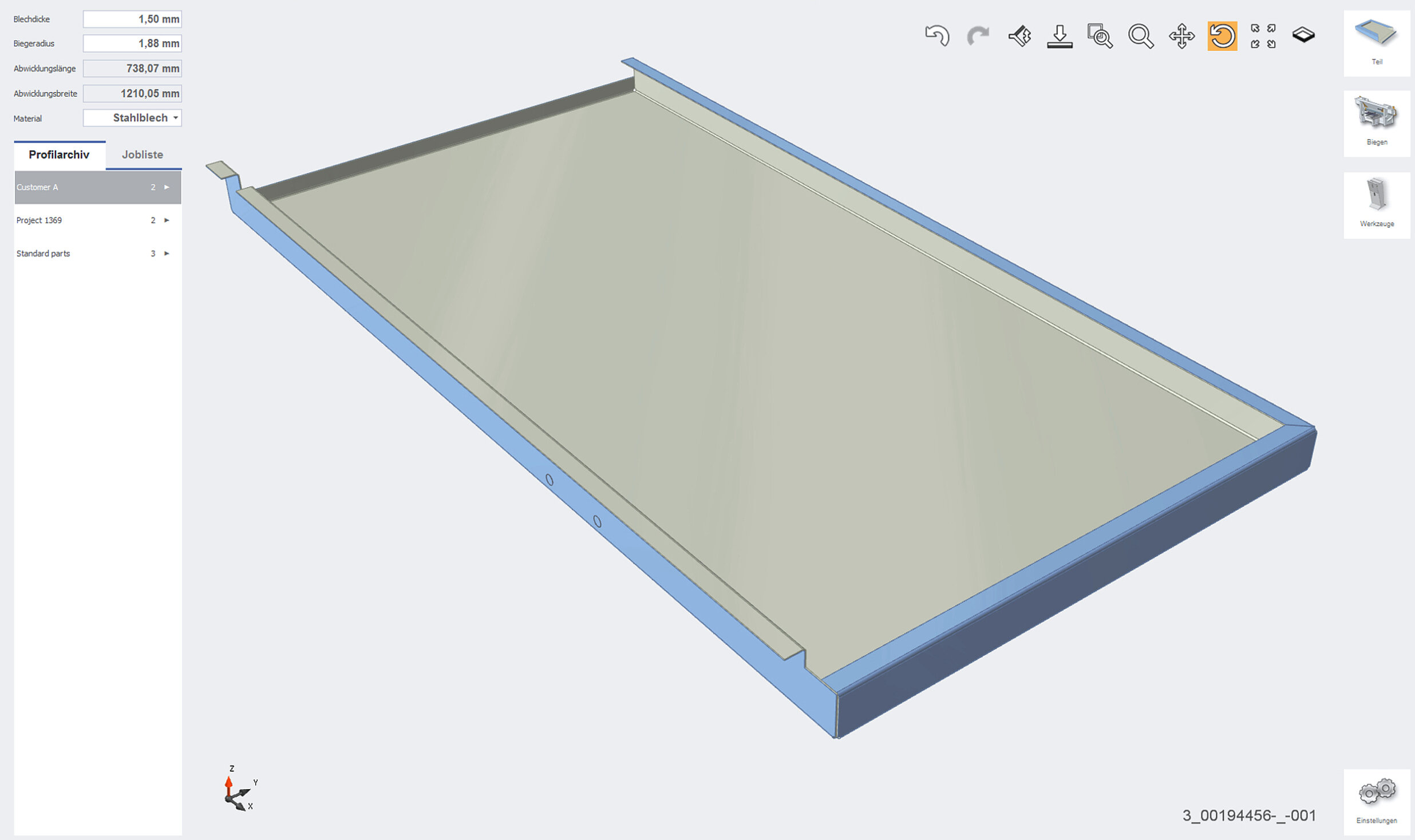Select the pan move arrows tool

tap(1181, 36)
